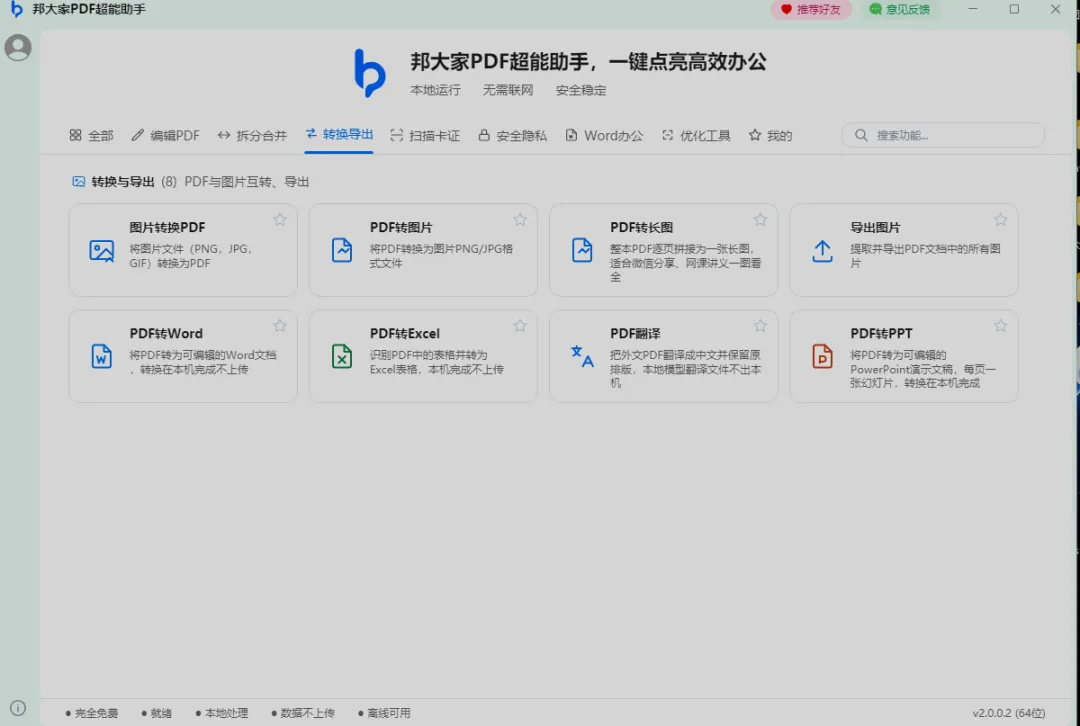Maximize the application window
This screenshot has width=1080, height=726.
click(1014, 10)
